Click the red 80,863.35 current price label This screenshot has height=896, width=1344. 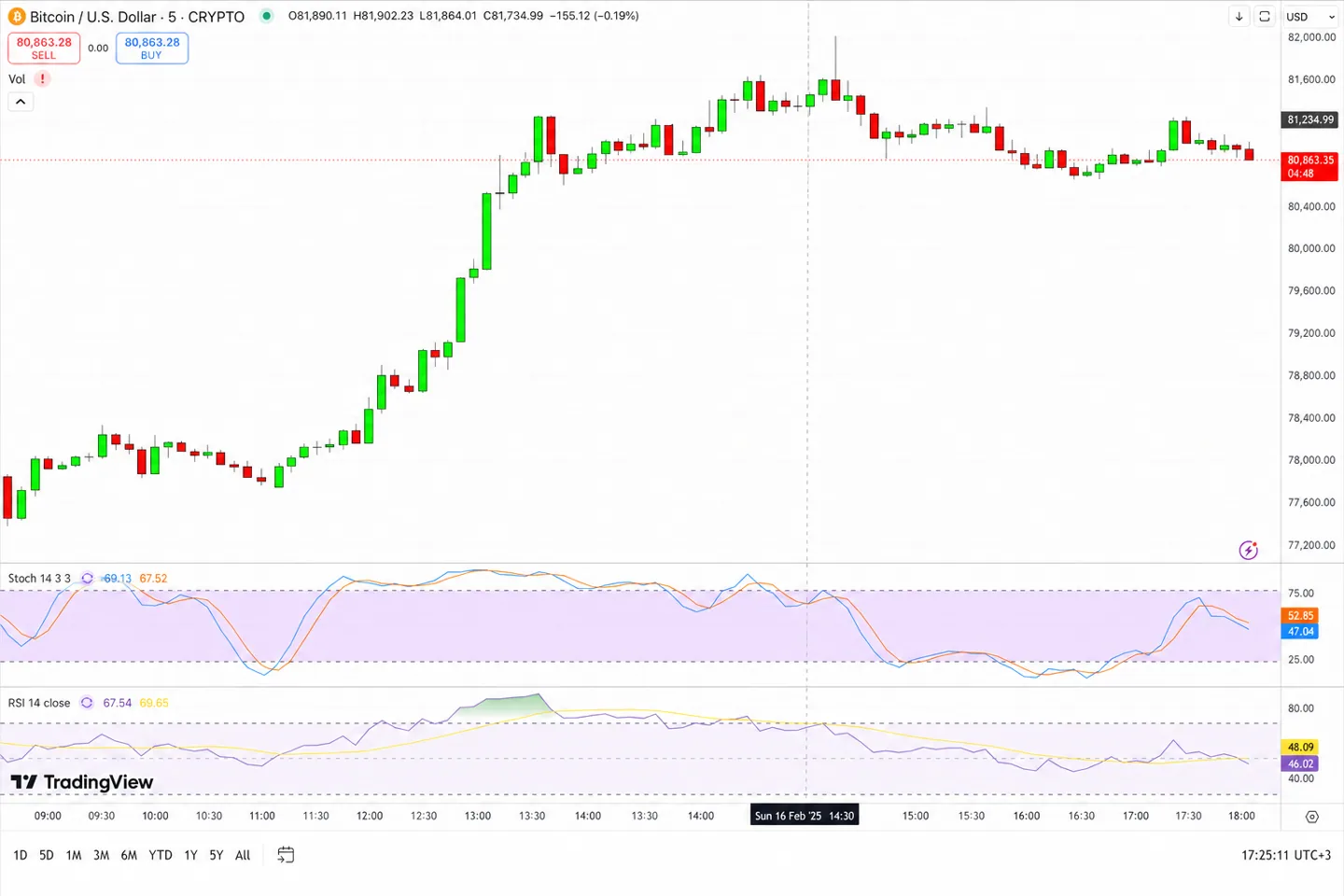1310,167
